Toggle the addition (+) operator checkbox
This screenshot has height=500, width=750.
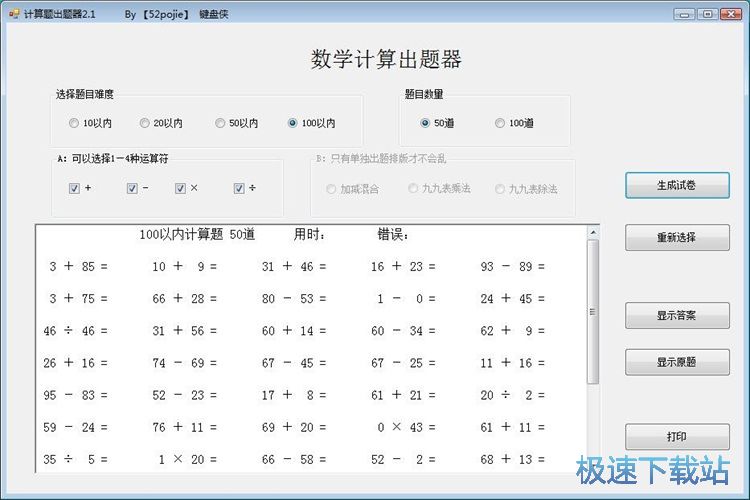coord(75,188)
